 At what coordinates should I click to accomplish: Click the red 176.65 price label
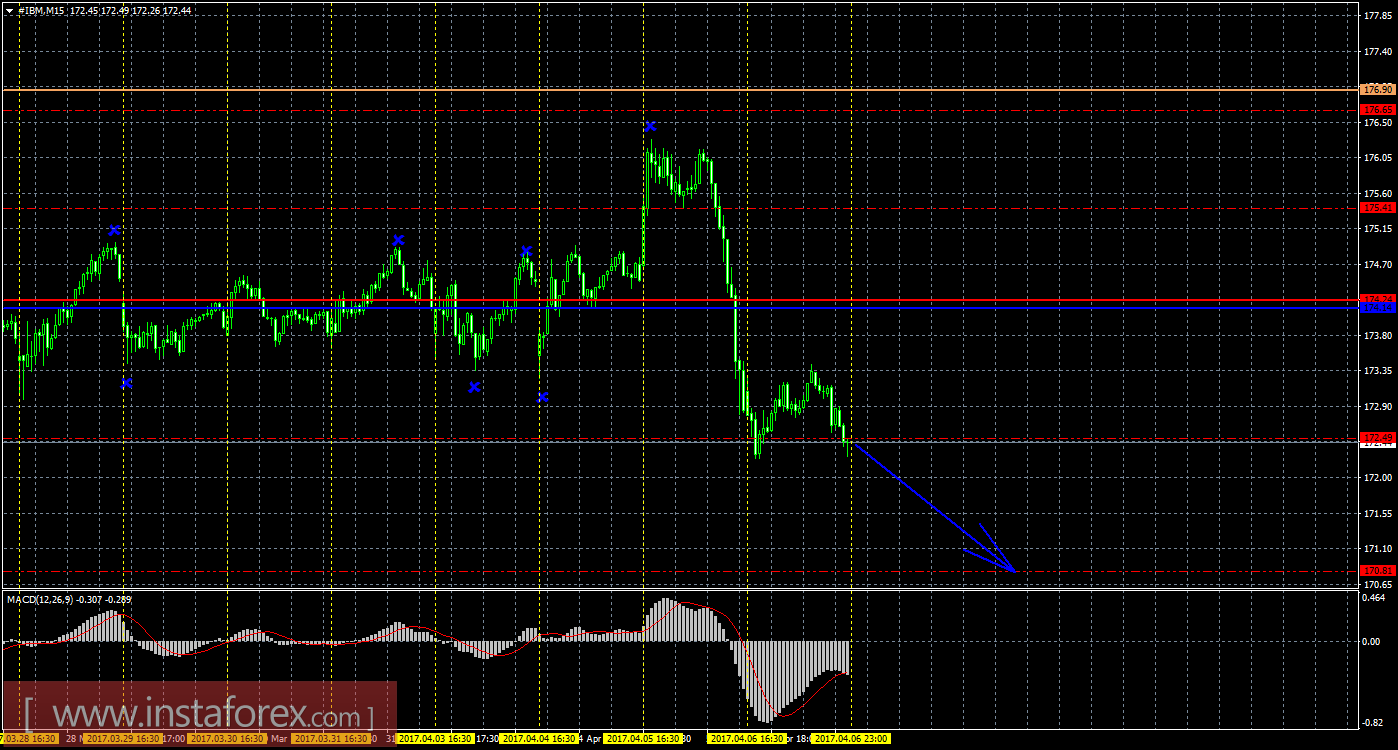[x=1378, y=109]
